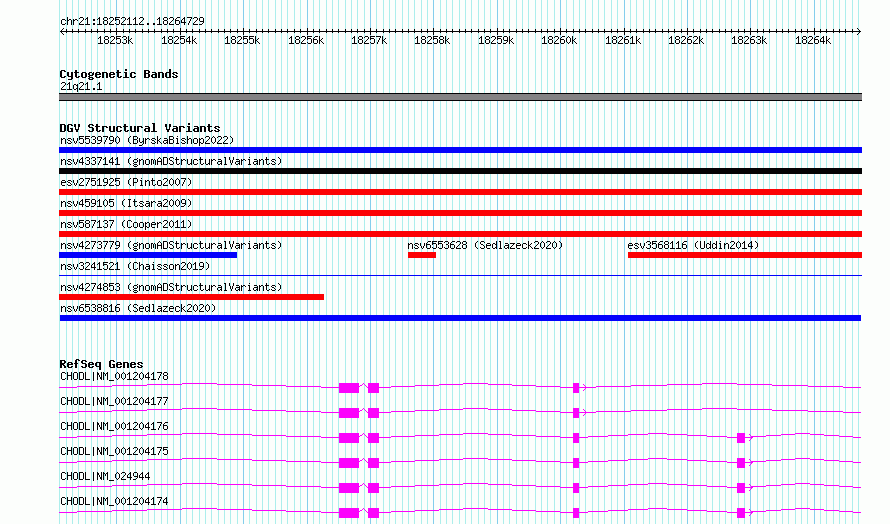
Task: Click the nsv3241521 (Chaisson2019) label
Action: click(x=135, y=266)
